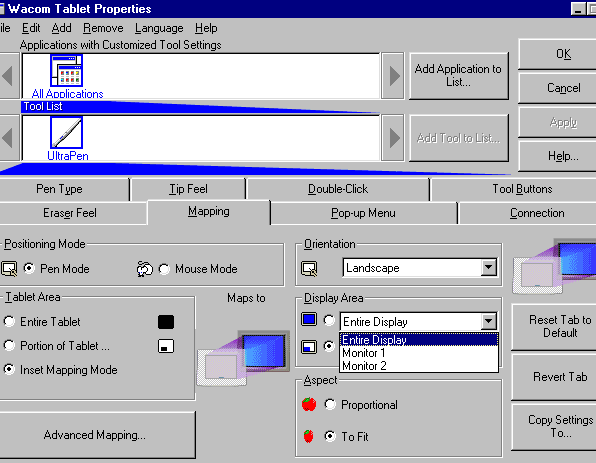Click the To Fit squashed apple icon

point(308,436)
